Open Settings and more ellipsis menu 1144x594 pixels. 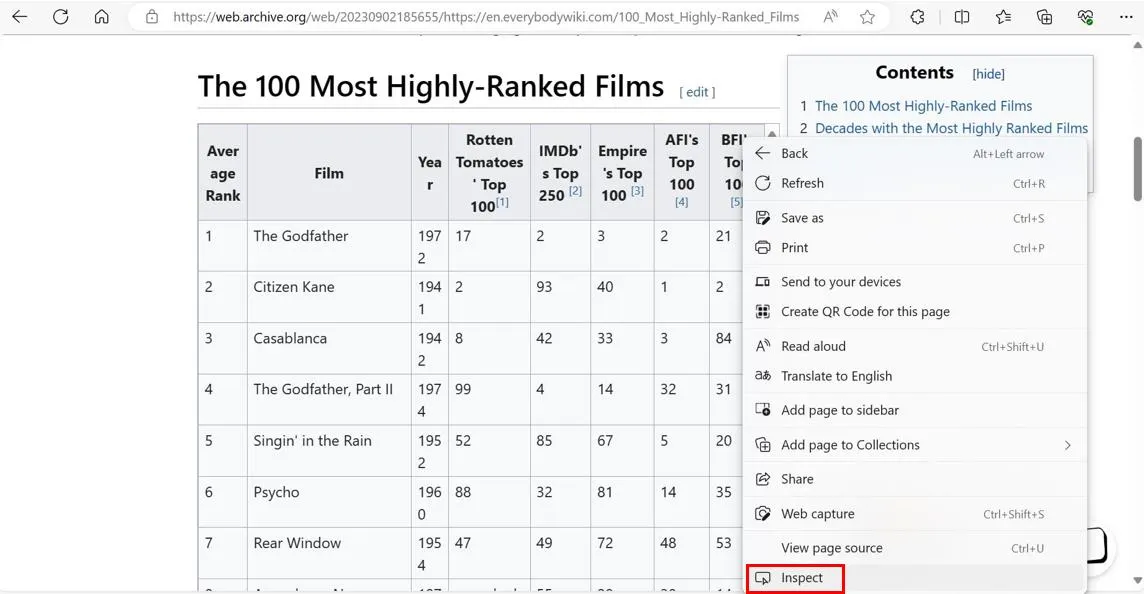[x=1126, y=17]
